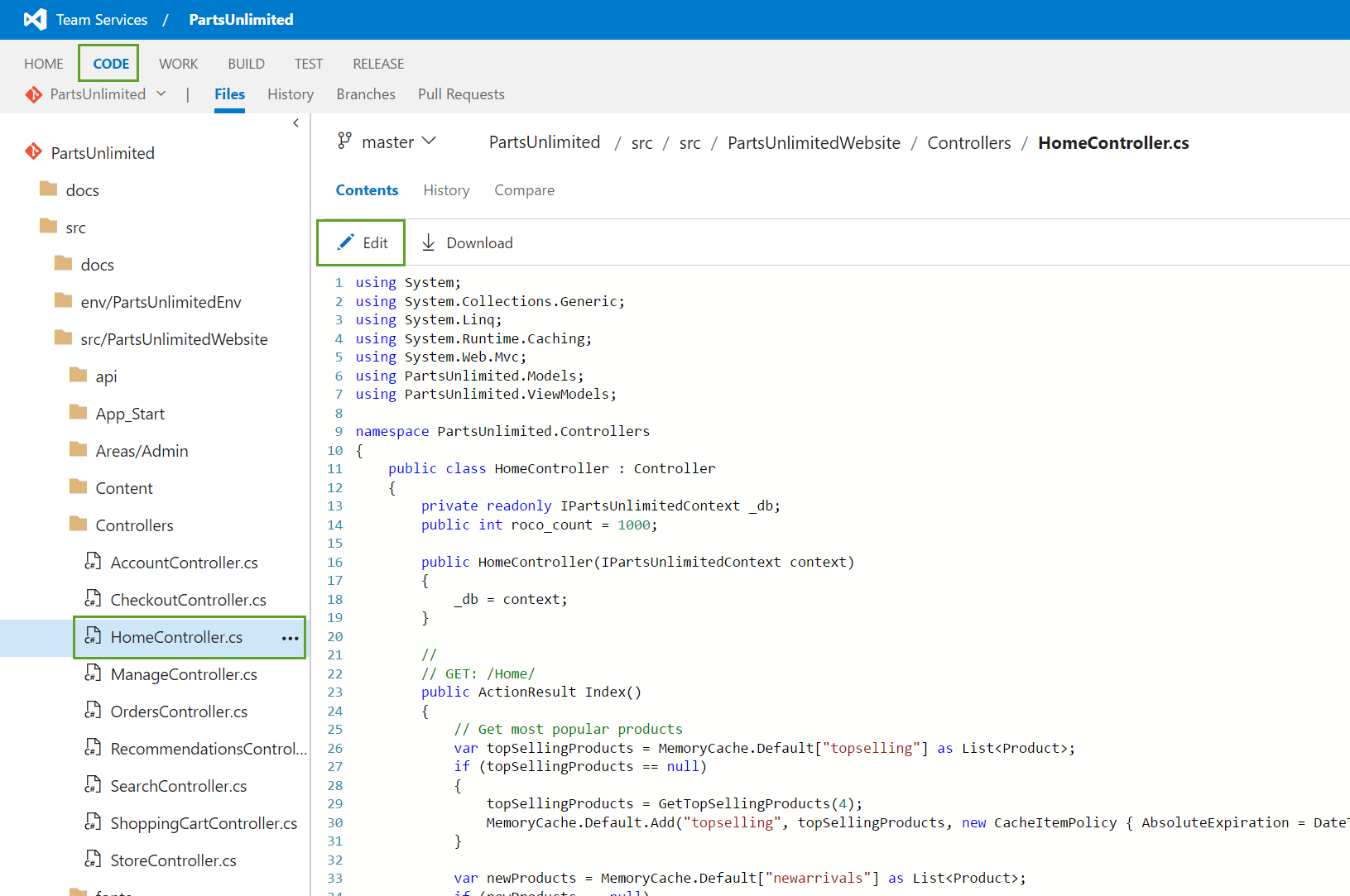Click HomeController.cs in the breadcrumb

pyautogui.click(x=1113, y=142)
